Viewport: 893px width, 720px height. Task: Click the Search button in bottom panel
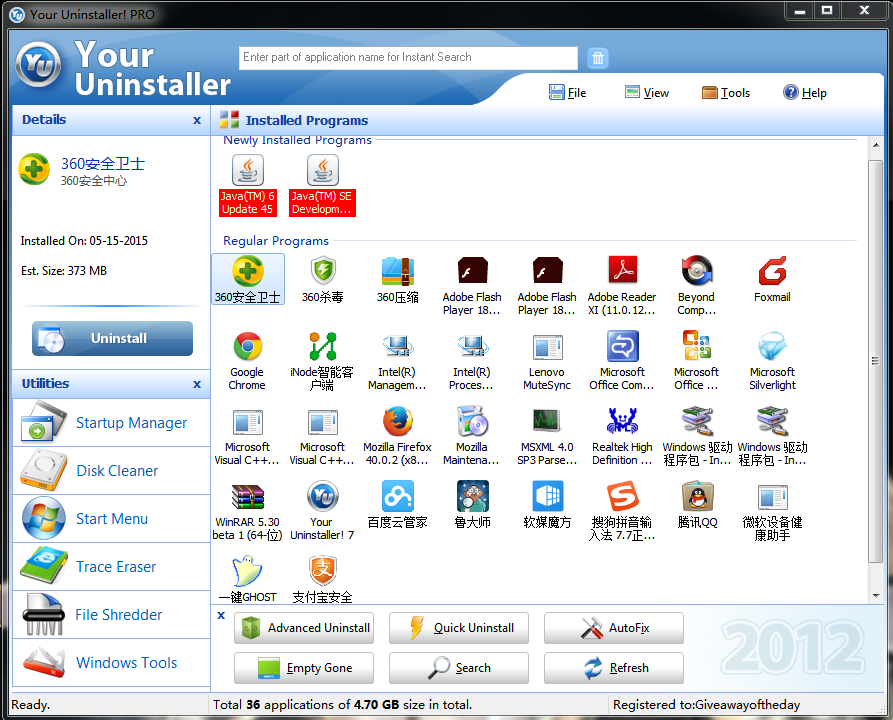pos(459,668)
